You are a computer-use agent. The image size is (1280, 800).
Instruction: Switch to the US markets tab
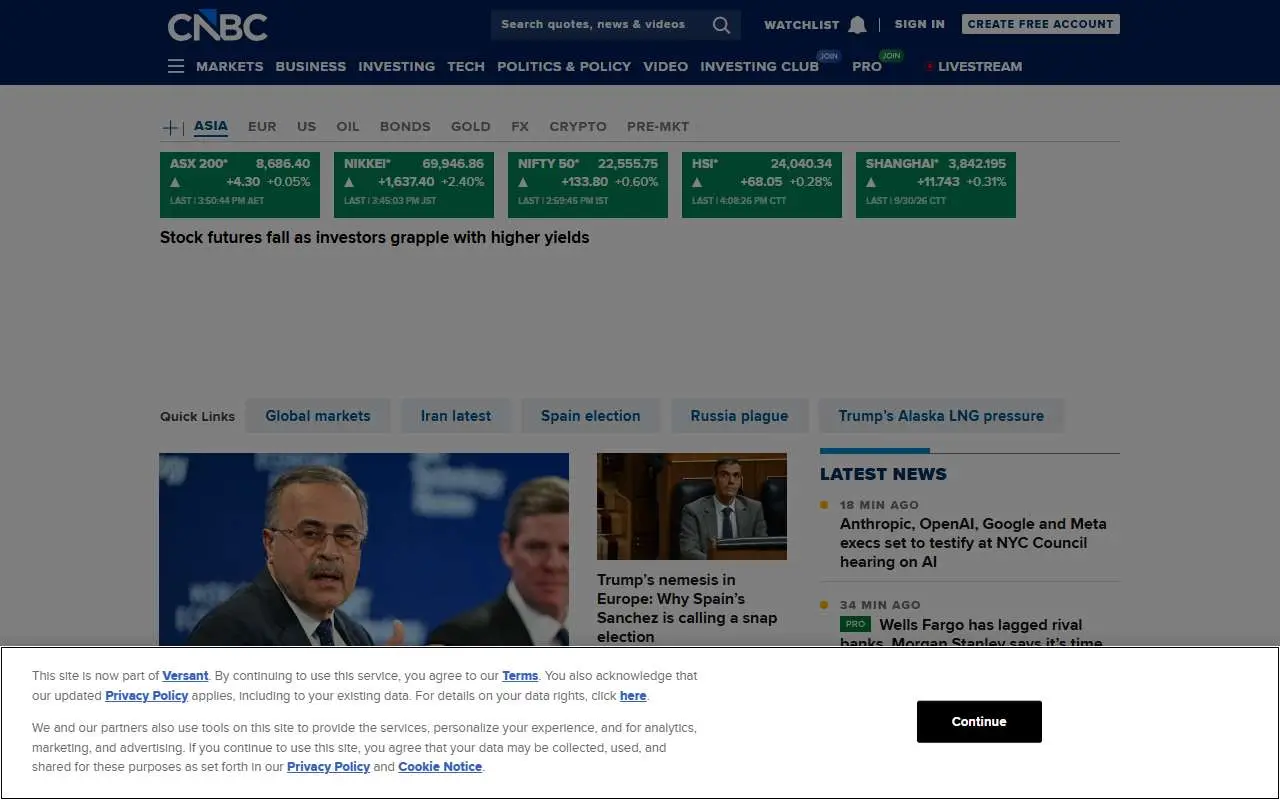[307, 127]
